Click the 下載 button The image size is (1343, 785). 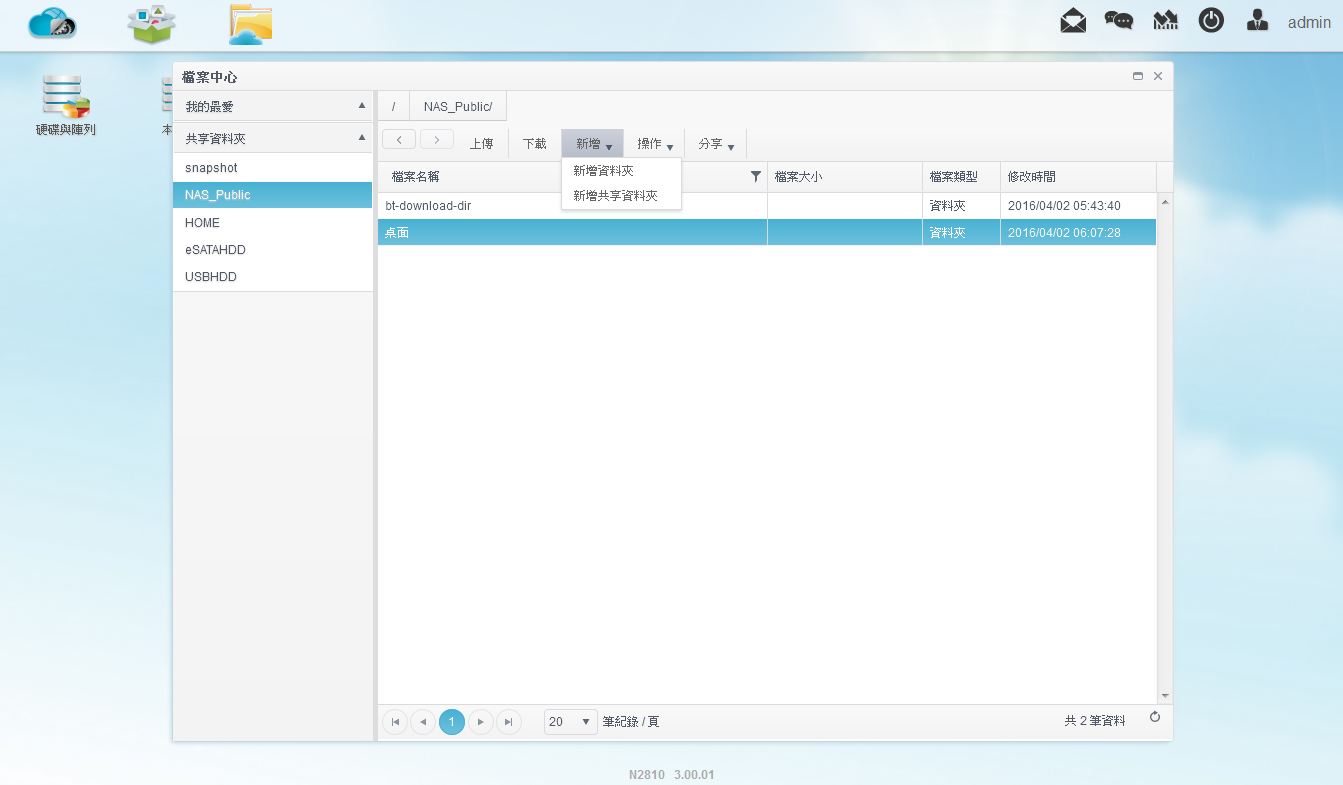pos(535,144)
